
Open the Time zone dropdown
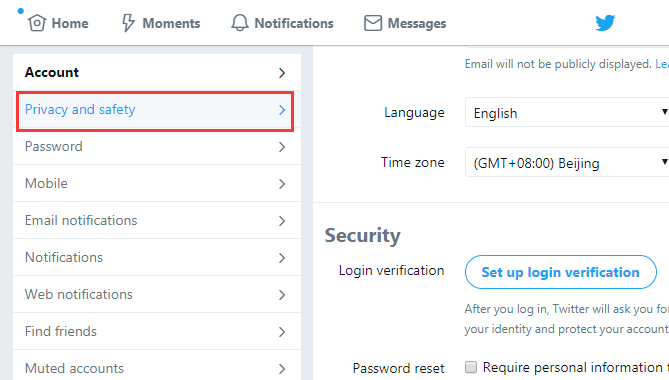pos(567,162)
